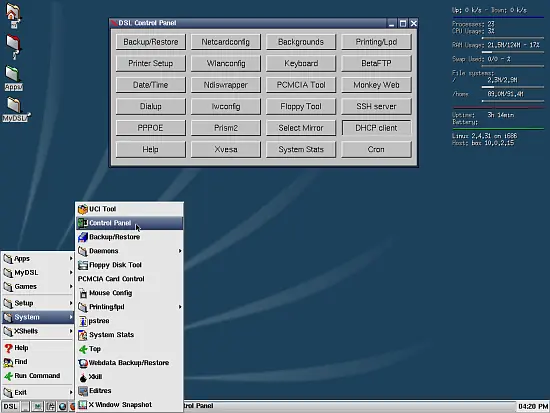Click the taskbar clock showing 04:20 PM

pyautogui.click(x=533, y=406)
